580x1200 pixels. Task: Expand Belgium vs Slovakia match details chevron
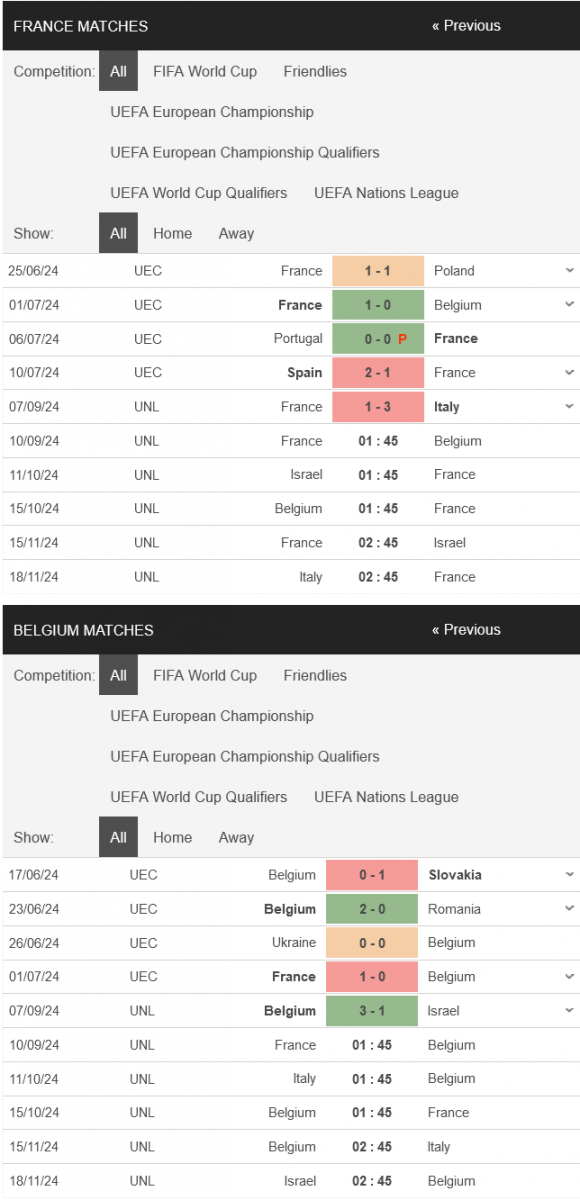[x=569, y=875]
